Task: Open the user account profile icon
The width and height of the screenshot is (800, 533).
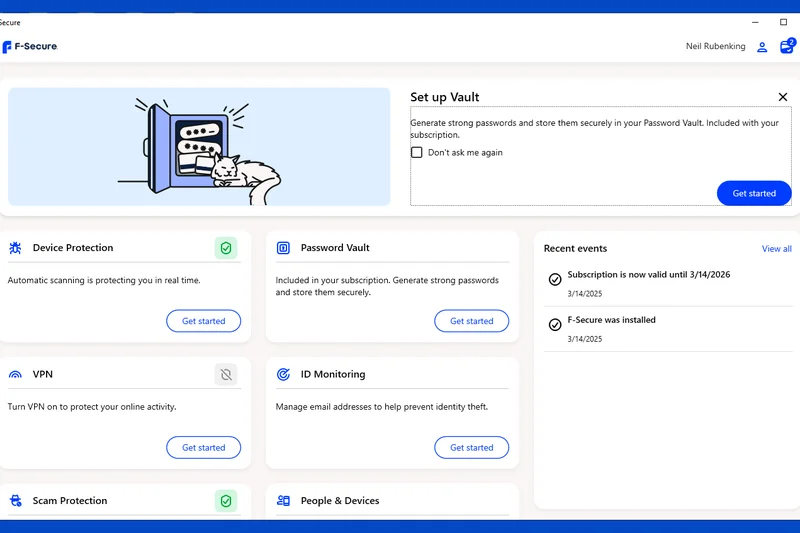Action: point(762,47)
